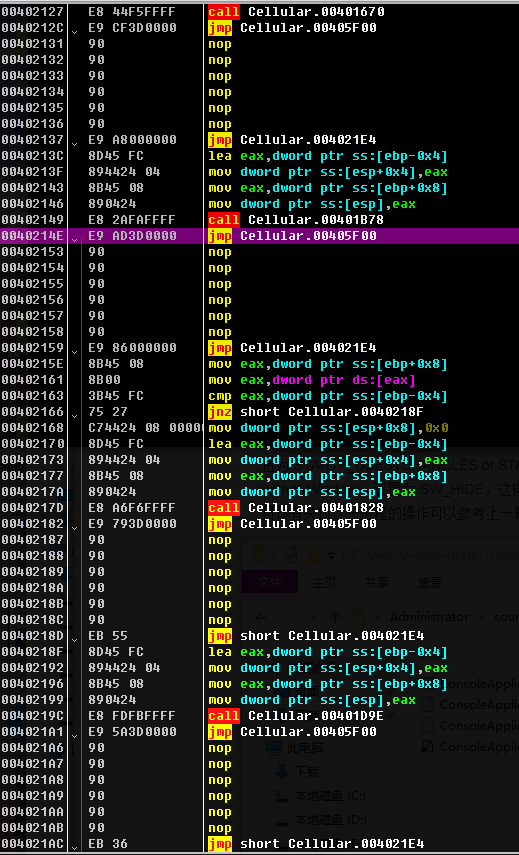Click the jump marker at address 00402166
Viewport: 519px width, 855px height.
click(75, 414)
